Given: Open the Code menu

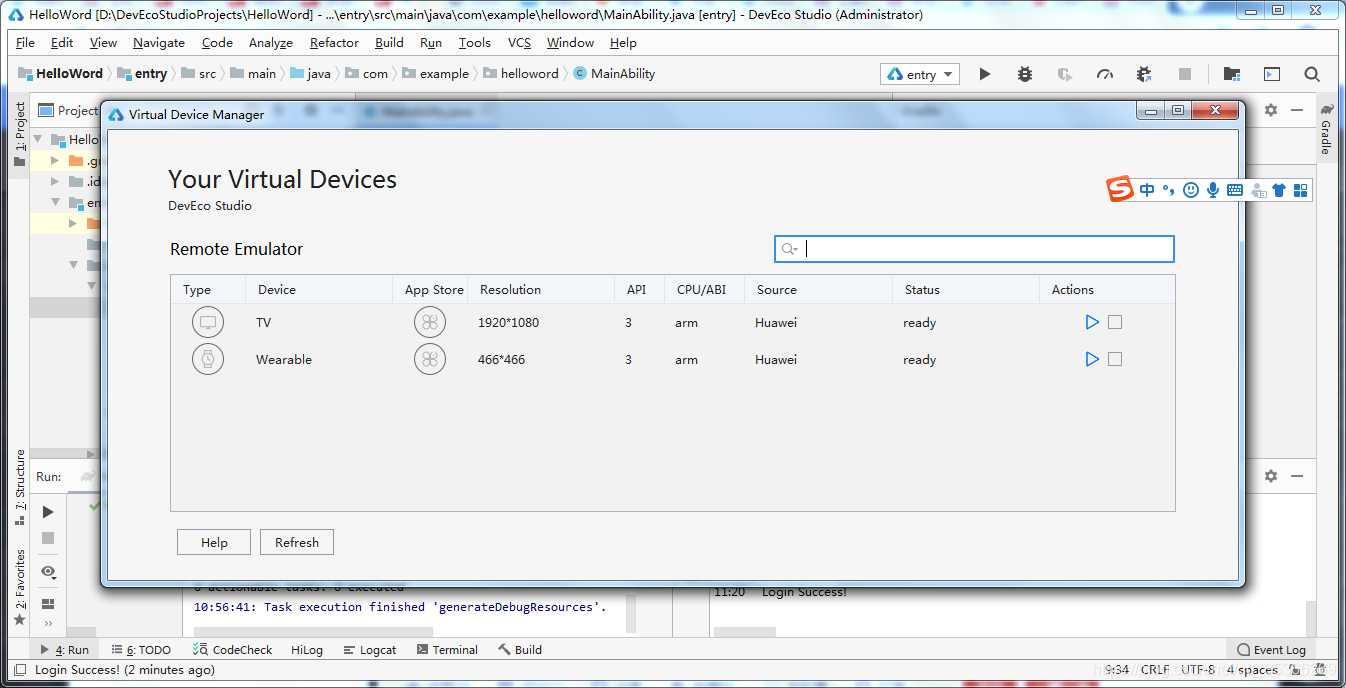Looking at the screenshot, I should coord(217,43).
